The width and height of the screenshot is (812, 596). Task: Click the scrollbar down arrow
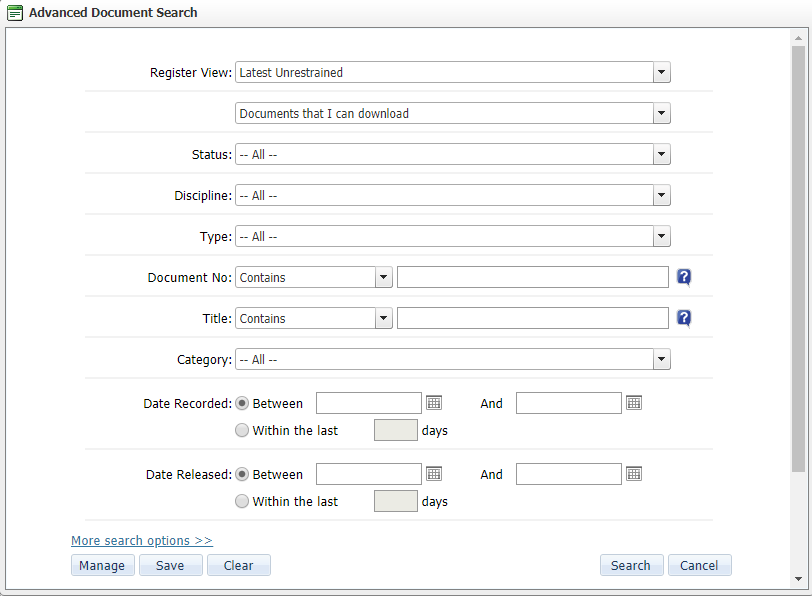798,579
